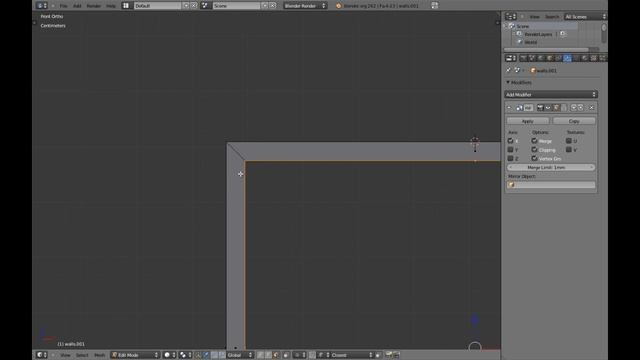Add a new scene with plus button
This screenshot has width=640, height=360.
coord(265,6)
